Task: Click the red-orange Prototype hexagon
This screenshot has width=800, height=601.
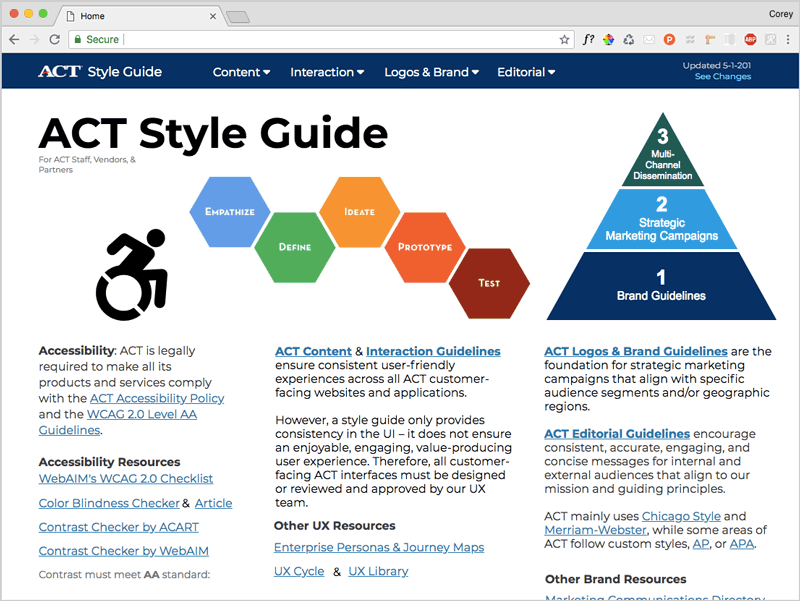Action: pos(425,247)
